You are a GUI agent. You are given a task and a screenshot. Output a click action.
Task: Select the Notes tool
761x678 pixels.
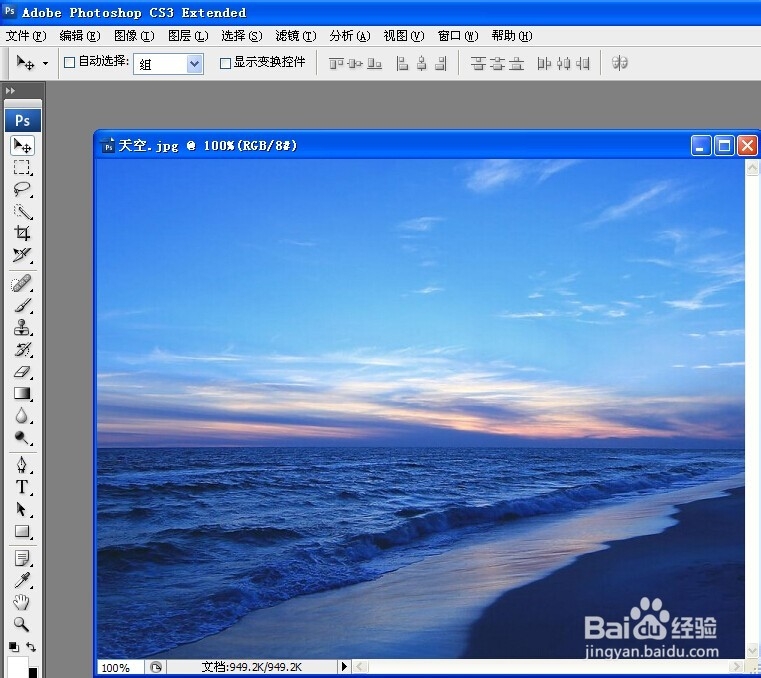tap(22, 559)
